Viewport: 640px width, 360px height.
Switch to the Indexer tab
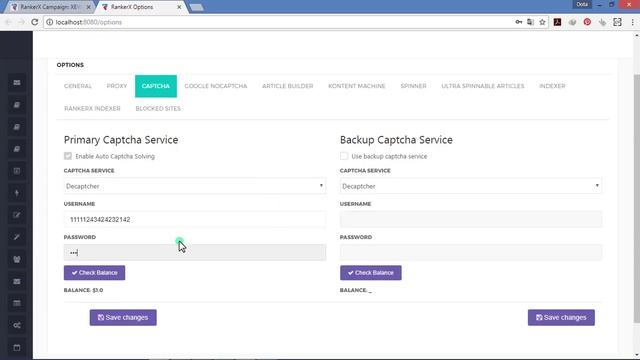(552, 86)
